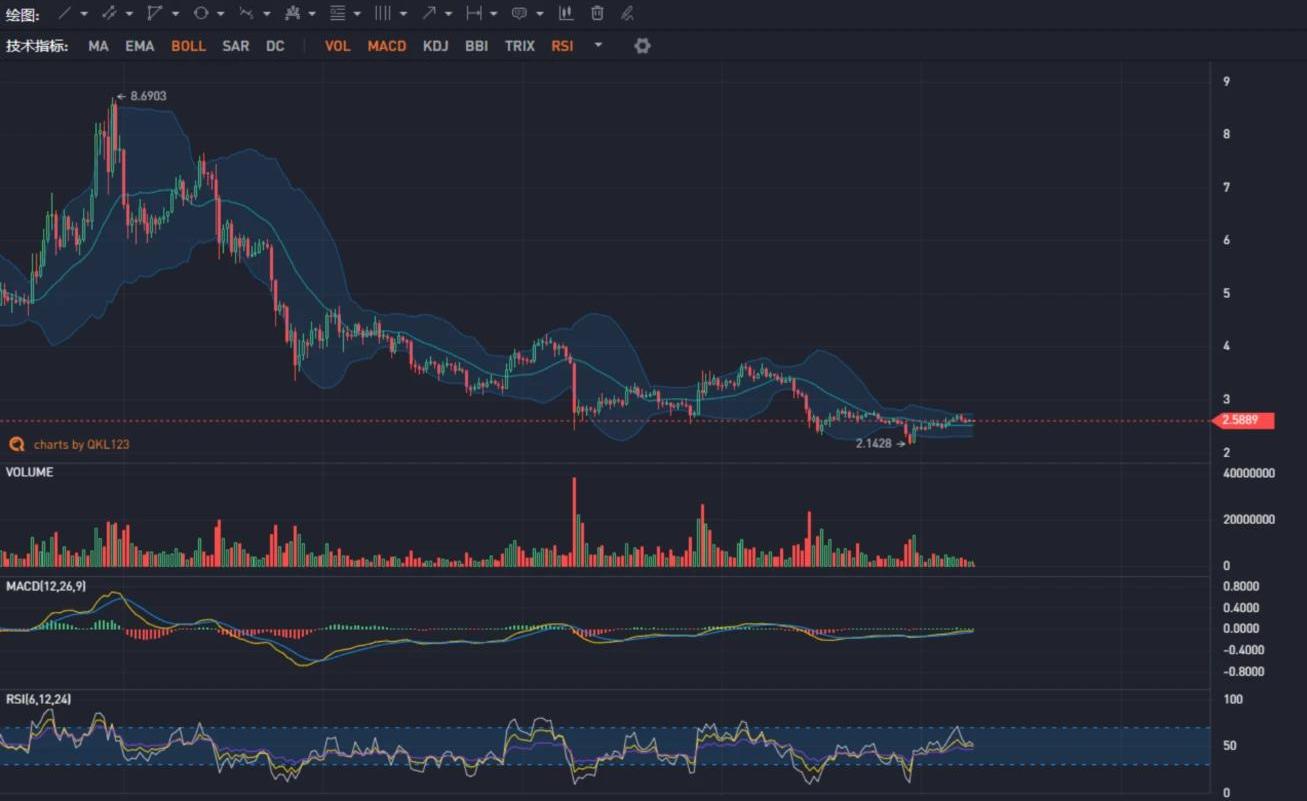Click the charts by QKL123 link
This screenshot has width=1307, height=801.
[81, 444]
